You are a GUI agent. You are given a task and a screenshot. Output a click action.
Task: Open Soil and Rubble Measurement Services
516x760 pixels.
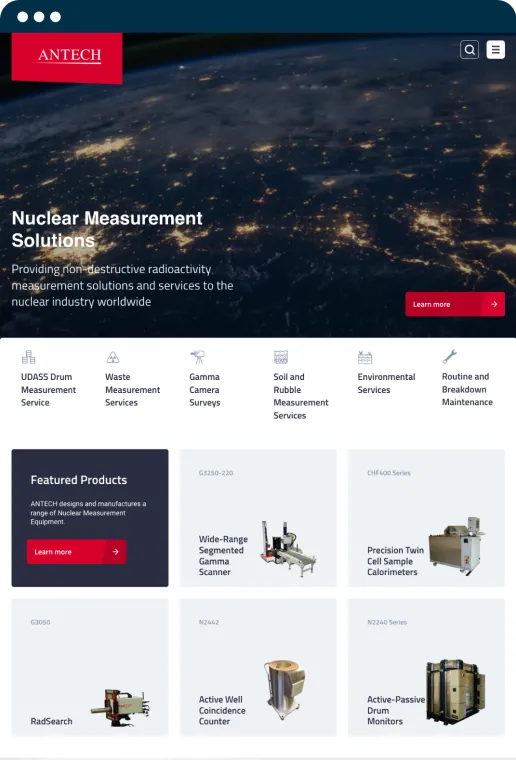point(301,396)
